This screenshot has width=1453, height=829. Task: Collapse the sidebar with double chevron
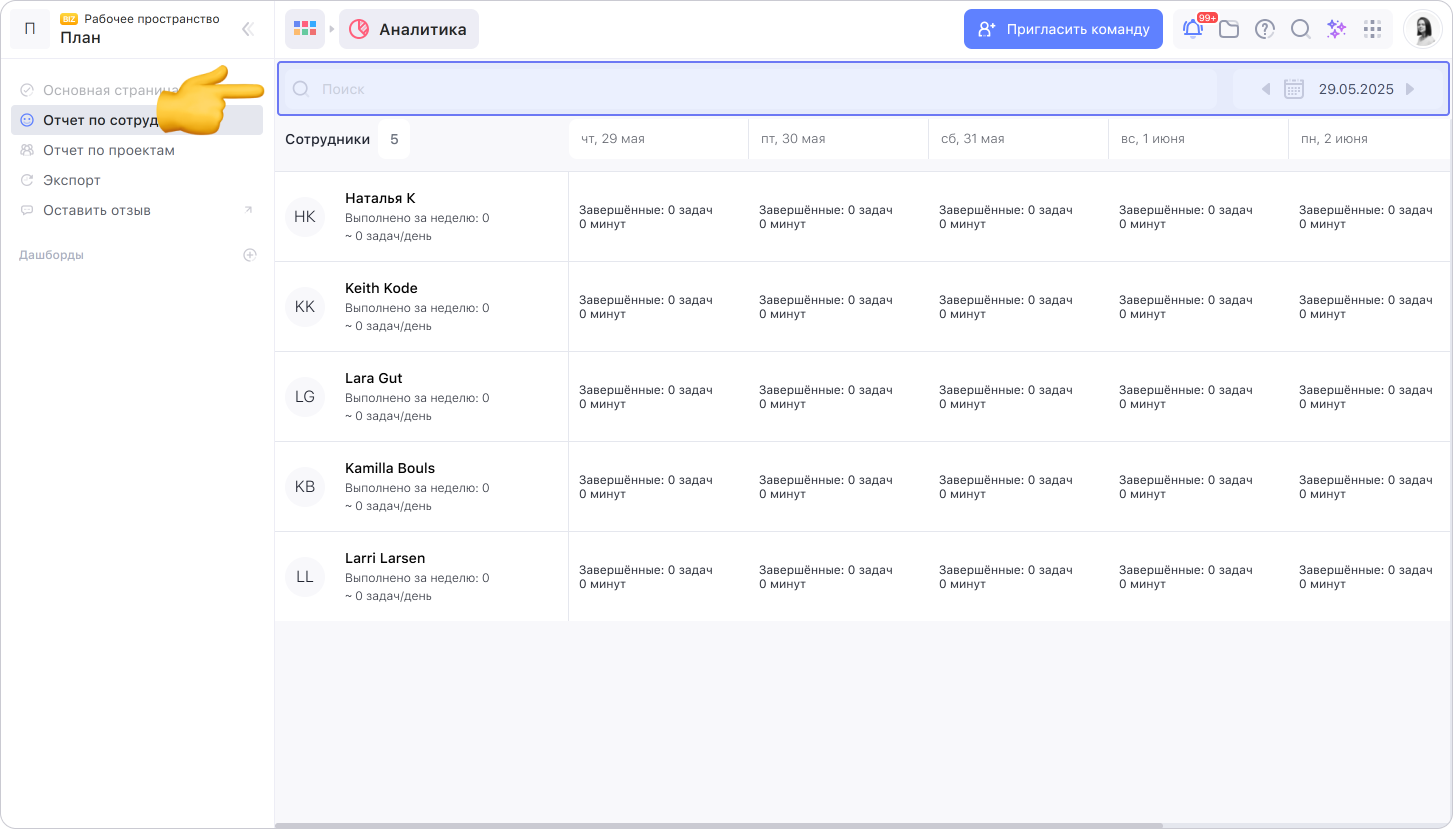(x=248, y=29)
